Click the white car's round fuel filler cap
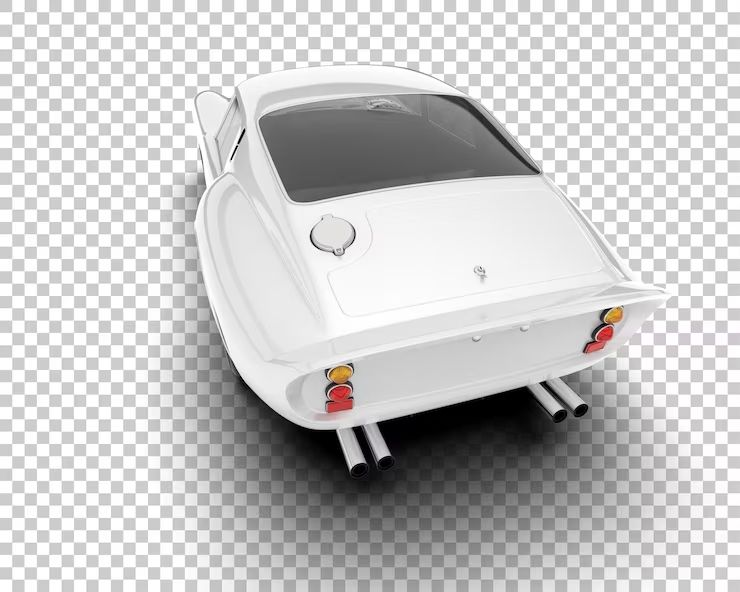 [x=333, y=235]
